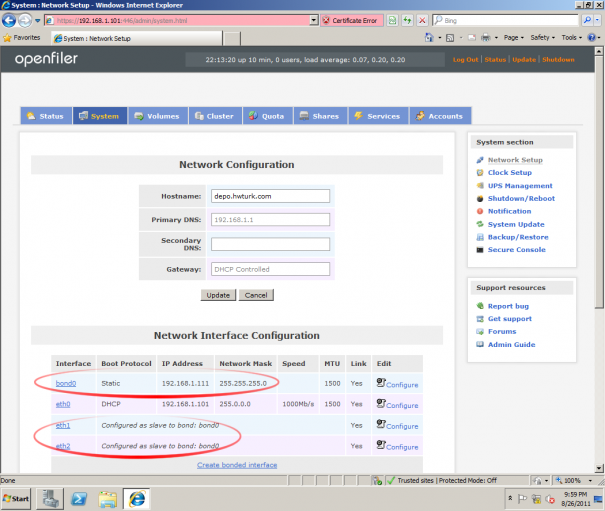Click the Get support link

tap(509, 319)
